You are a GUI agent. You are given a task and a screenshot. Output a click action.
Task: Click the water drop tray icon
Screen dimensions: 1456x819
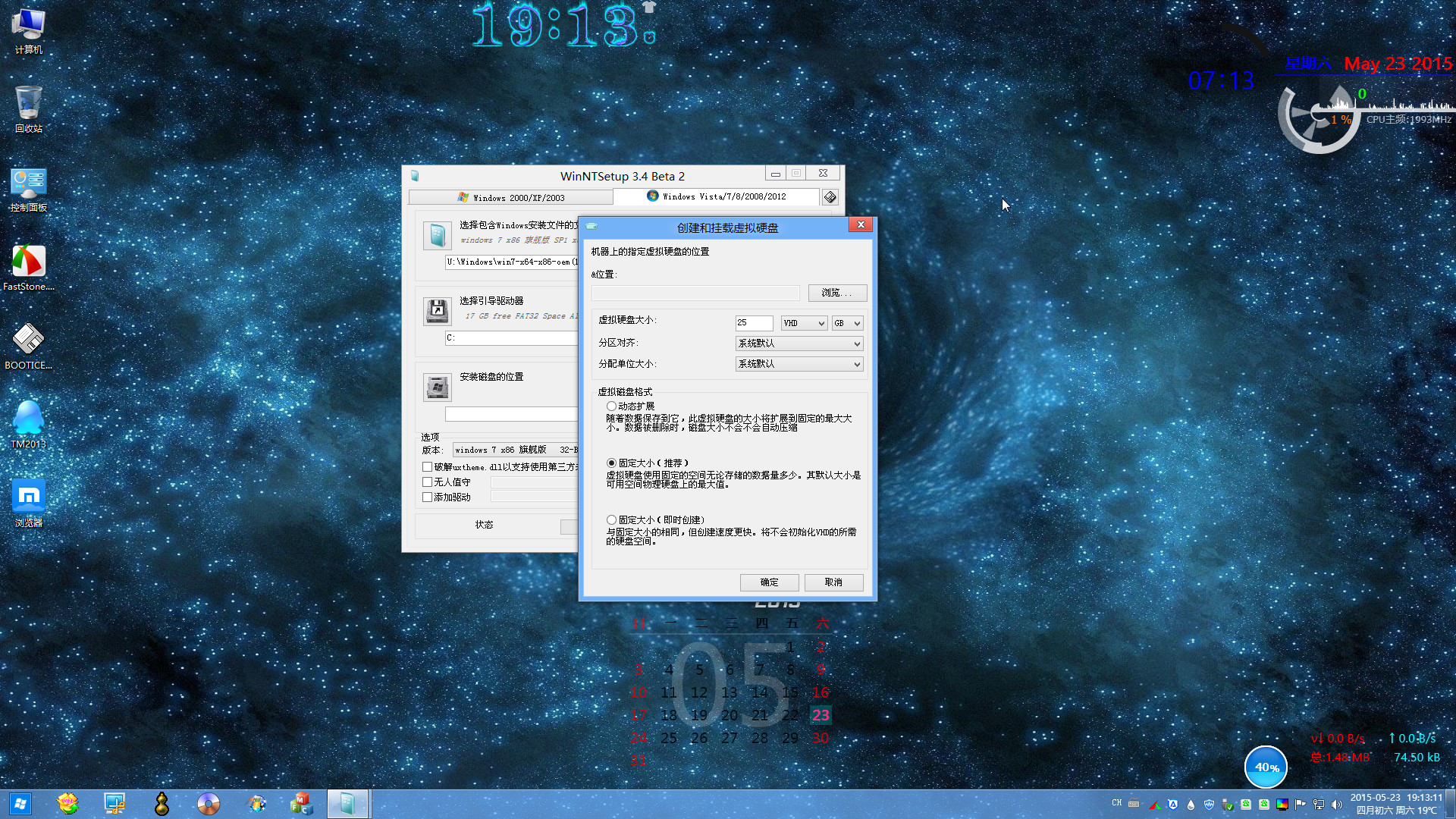(1191, 805)
